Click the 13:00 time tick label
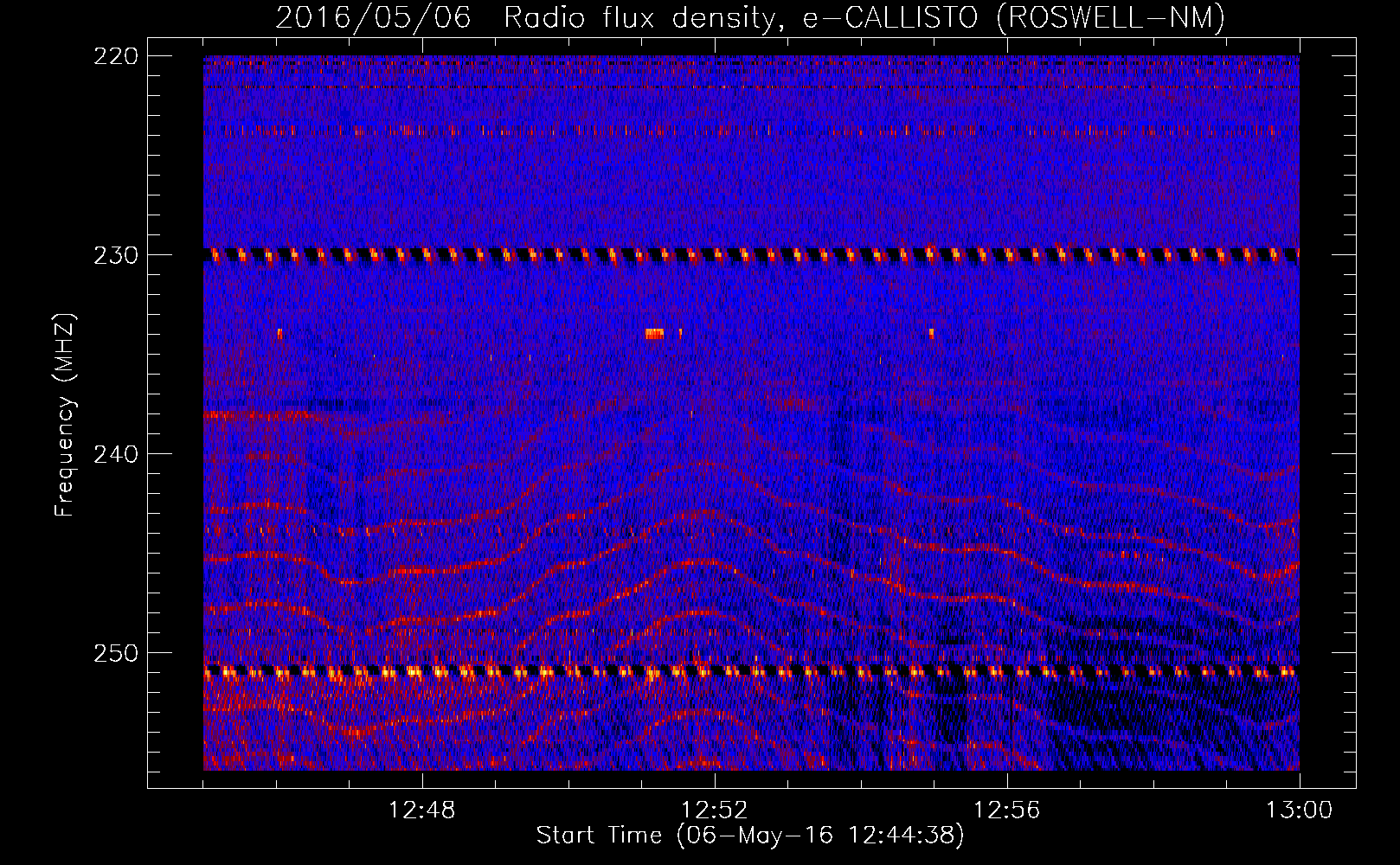Viewport: 1400px width, 865px height. (1299, 811)
